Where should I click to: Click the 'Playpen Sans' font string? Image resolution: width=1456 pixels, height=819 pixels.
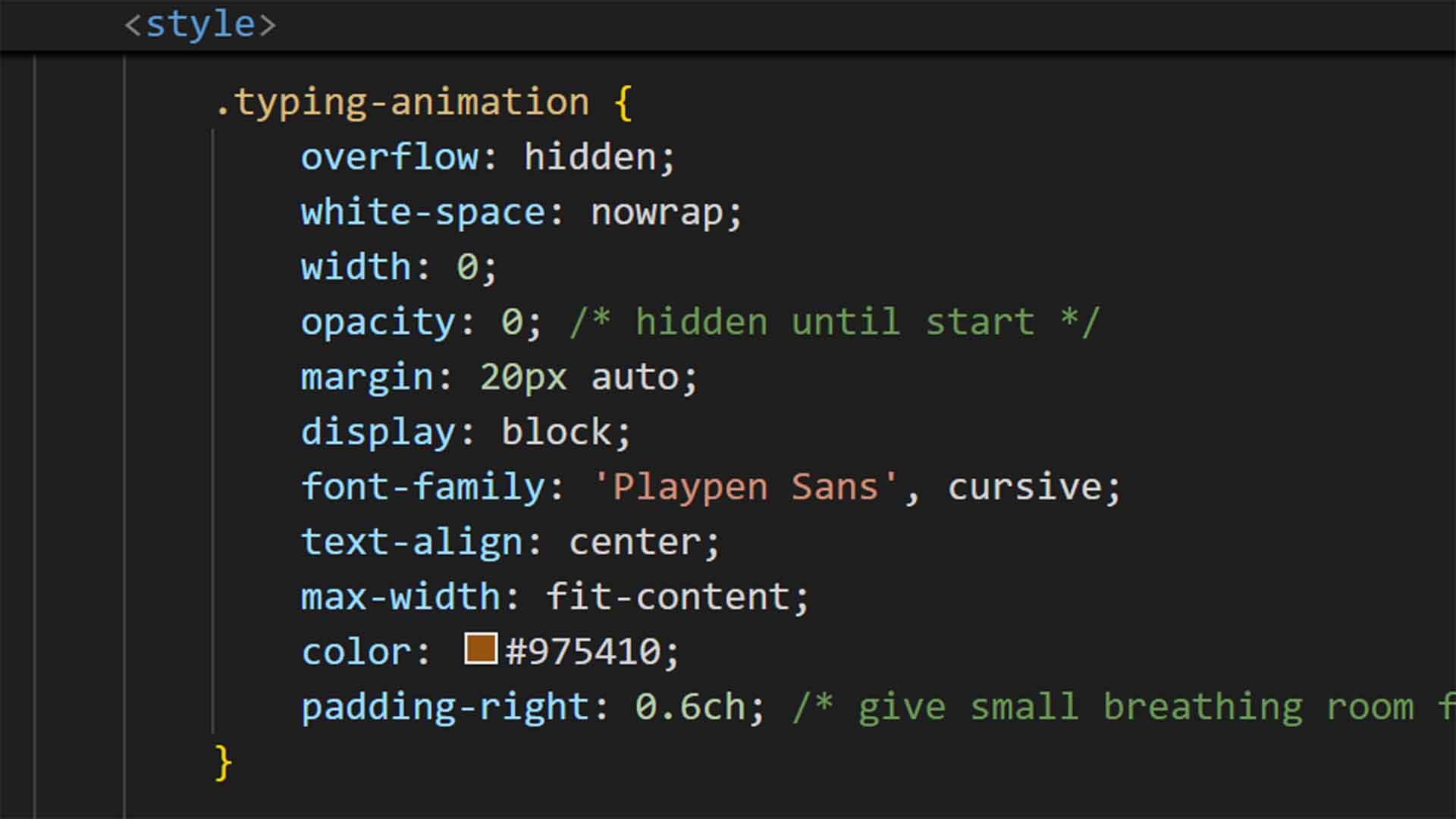[x=745, y=487]
